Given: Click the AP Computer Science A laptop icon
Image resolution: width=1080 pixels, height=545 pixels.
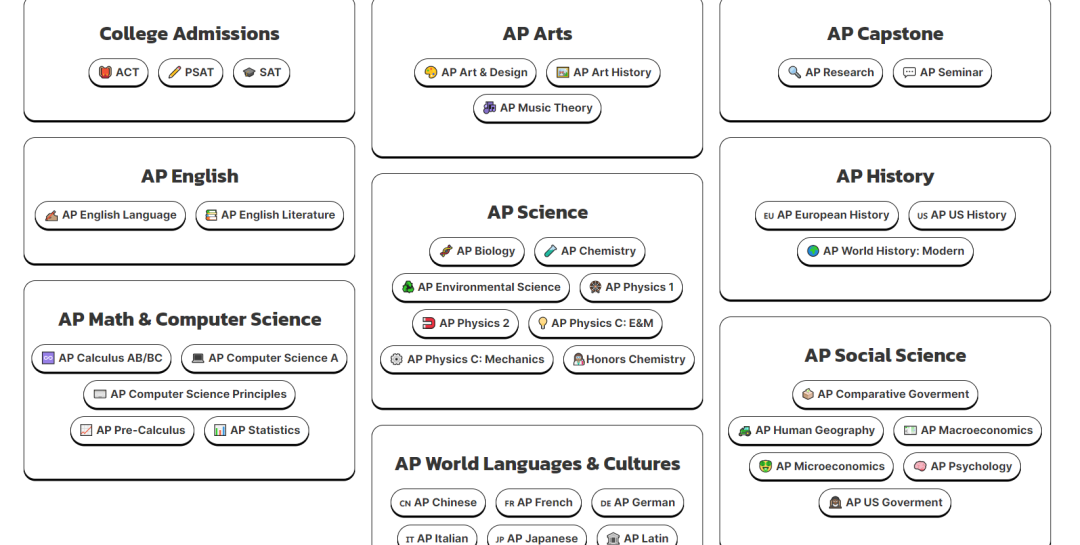Looking at the screenshot, I should coord(198,358).
